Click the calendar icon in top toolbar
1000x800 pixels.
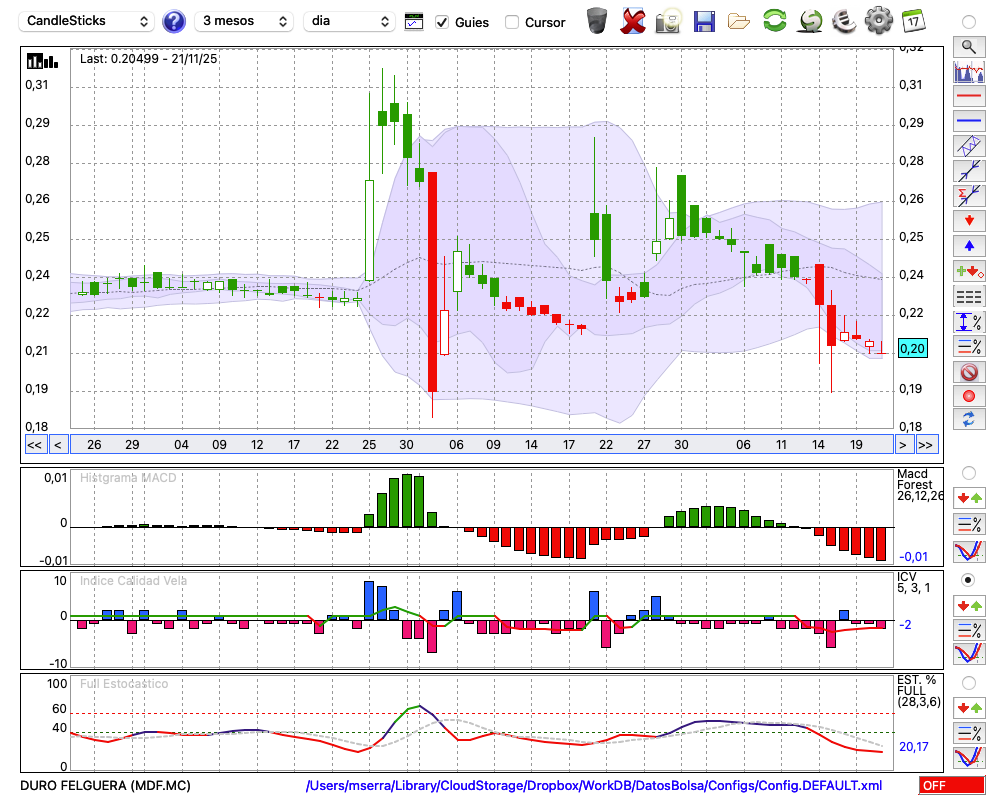point(913,20)
